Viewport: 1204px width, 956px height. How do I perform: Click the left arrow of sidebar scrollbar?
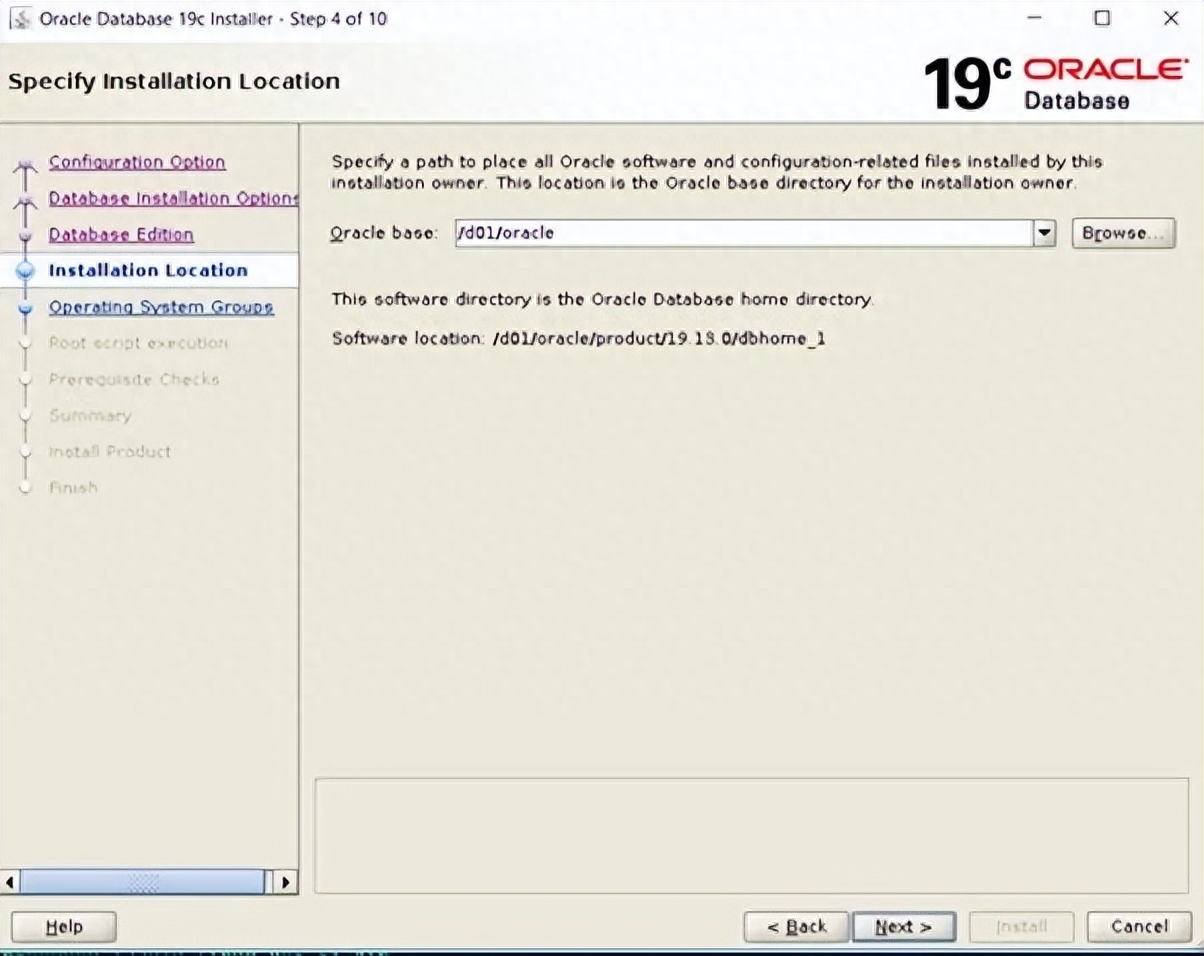[10, 882]
